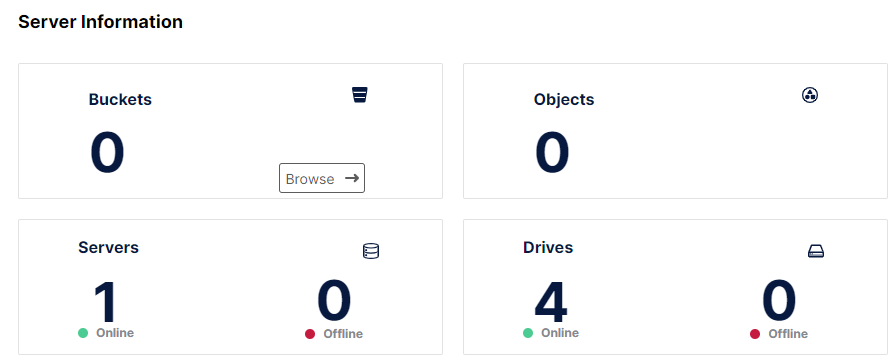Image resolution: width=895 pixels, height=363 pixels.
Task: Click the Servers database stack icon
Action: [x=371, y=251]
